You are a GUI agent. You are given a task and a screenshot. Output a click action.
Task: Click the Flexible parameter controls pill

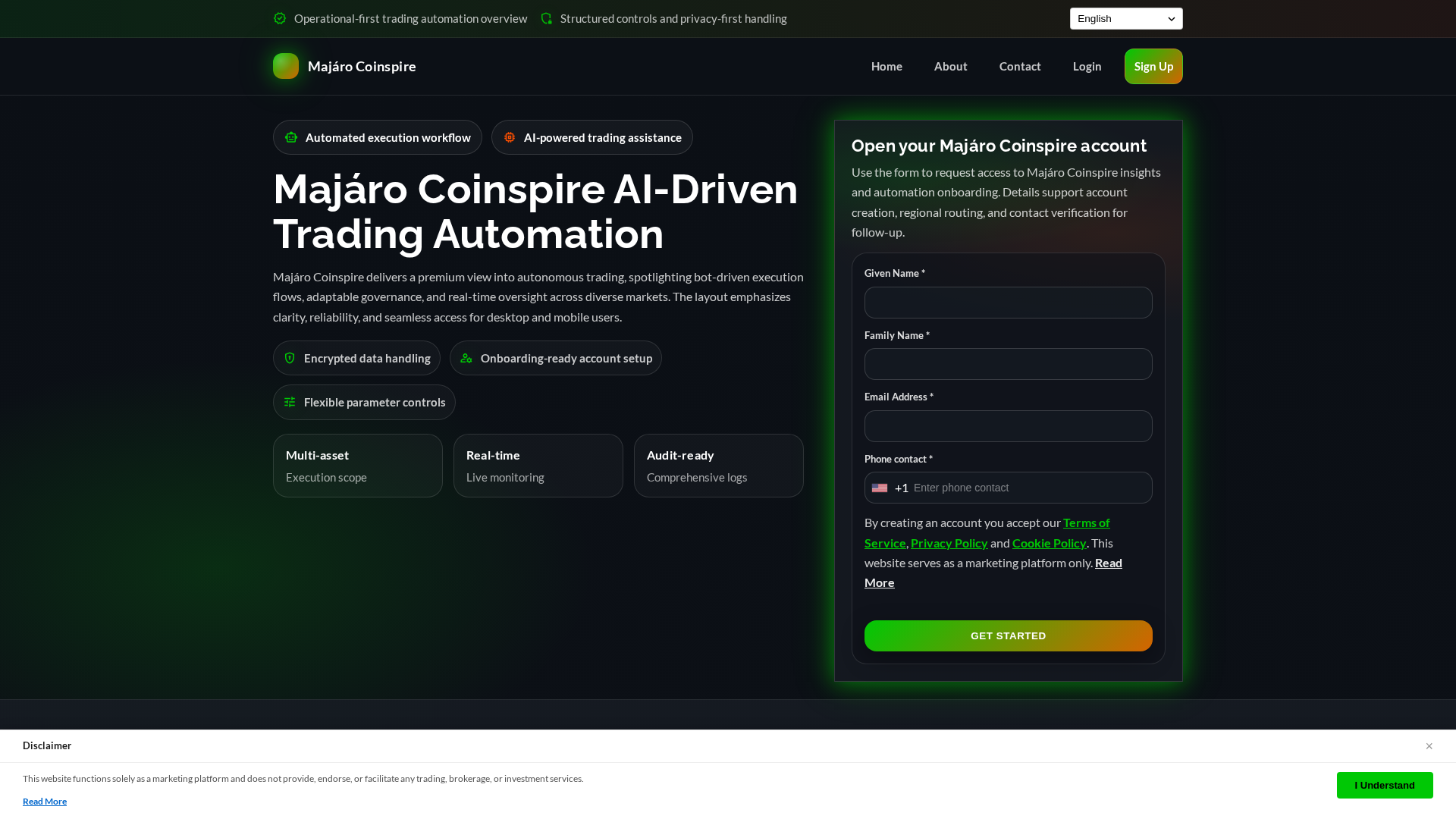click(364, 402)
